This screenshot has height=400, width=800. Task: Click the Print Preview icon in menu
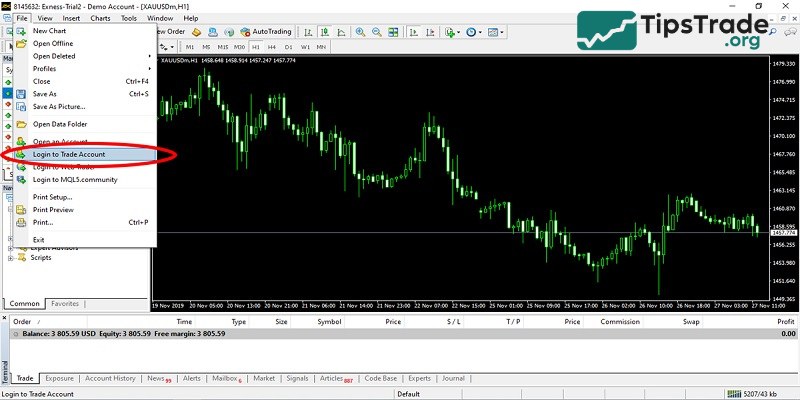[22, 210]
